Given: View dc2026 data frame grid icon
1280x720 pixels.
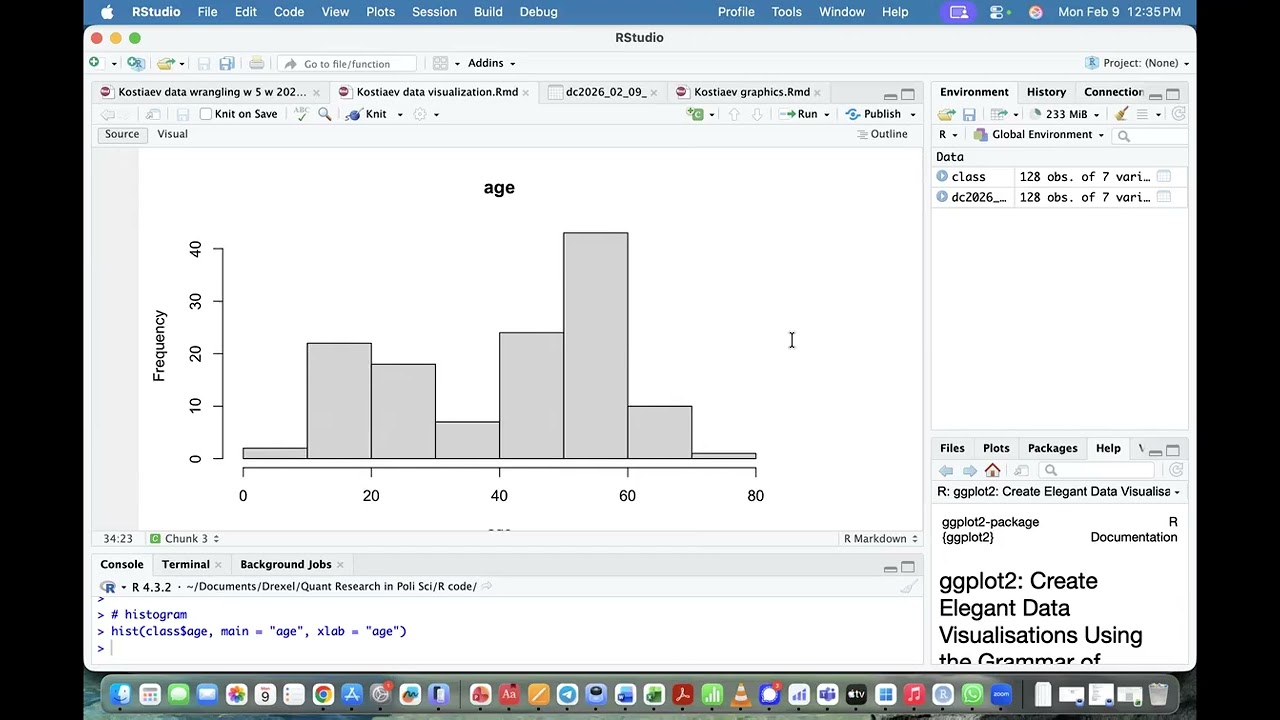Looking at the screenshot, I should point(1163,197).
